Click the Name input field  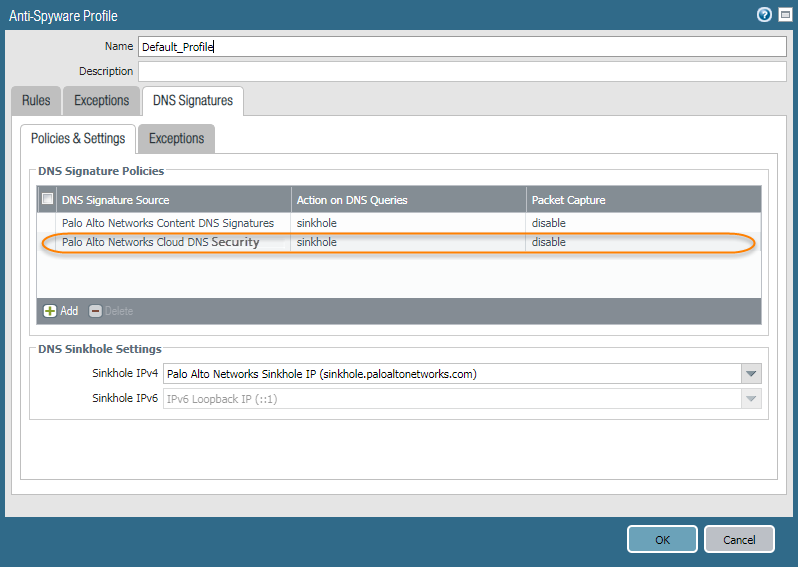[x=462, y=47]
